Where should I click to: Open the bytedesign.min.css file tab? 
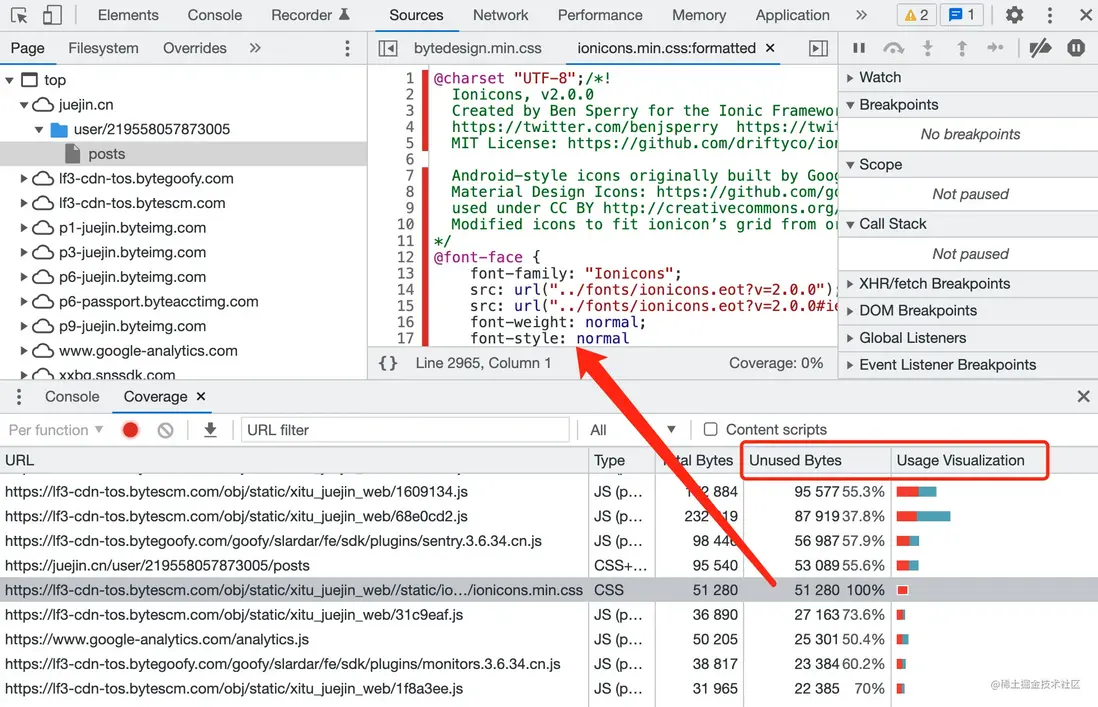coord(477,48)
